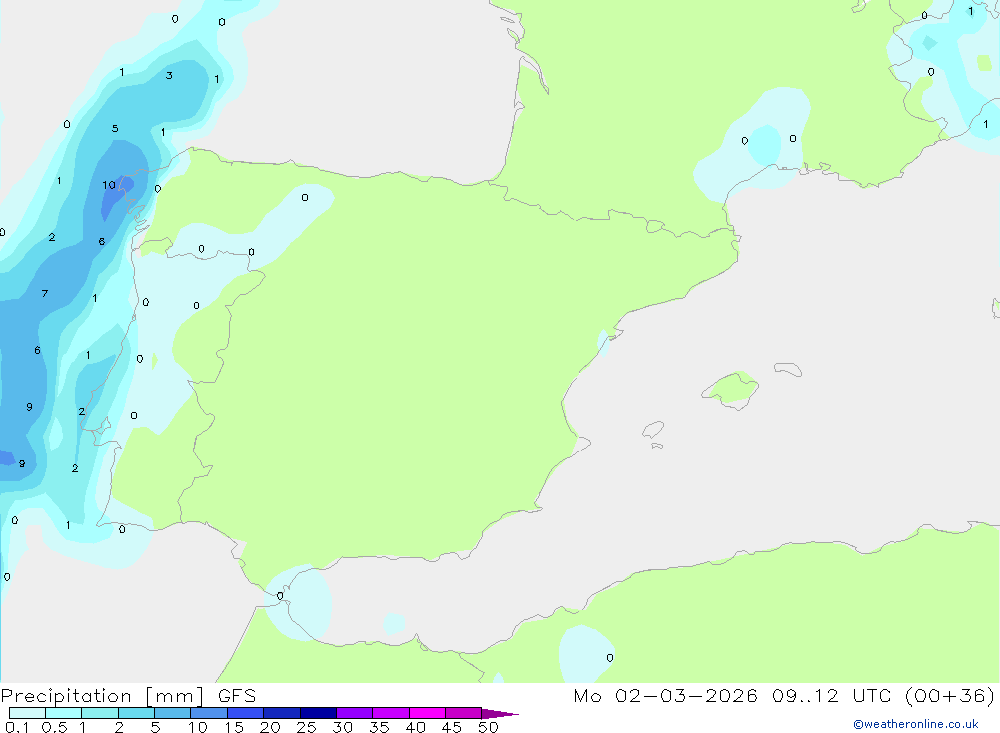This screenshot has width=1000, height=733.
Task: Click the precipitation value 5 northwest of Spain
Action: coord(115,128)
